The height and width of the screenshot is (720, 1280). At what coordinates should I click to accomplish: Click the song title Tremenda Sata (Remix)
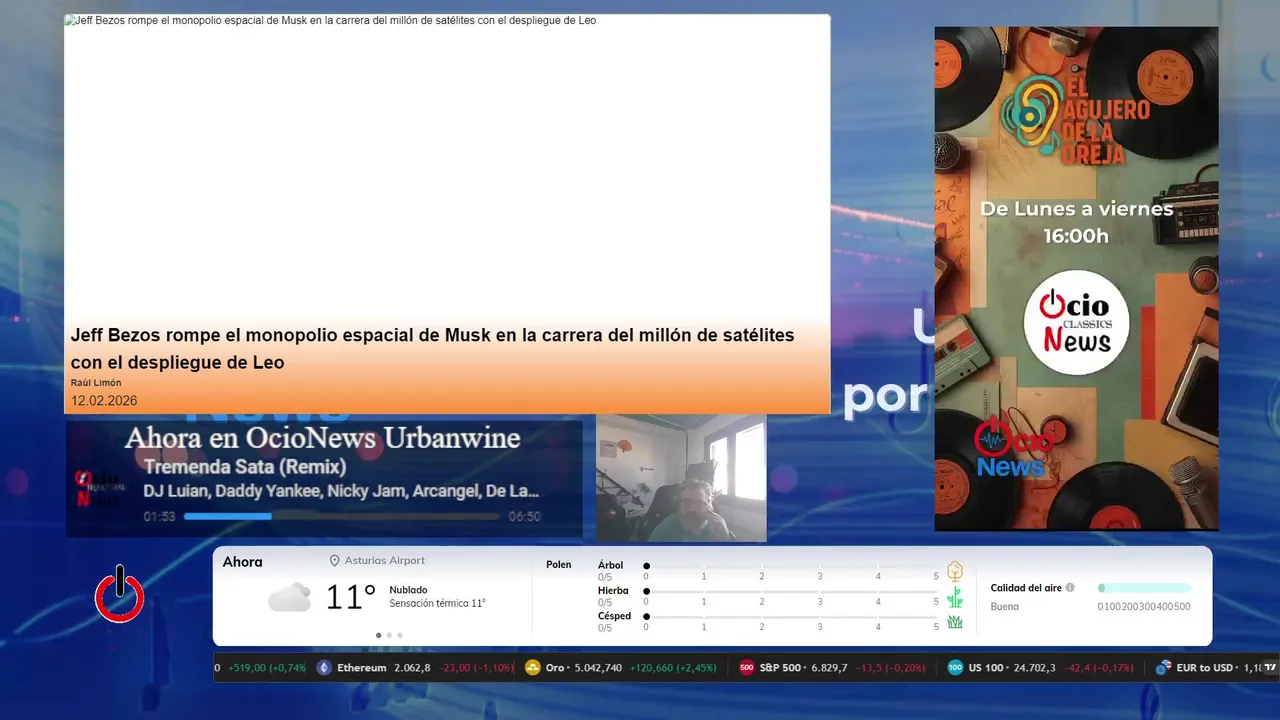(x=245, y=467)
